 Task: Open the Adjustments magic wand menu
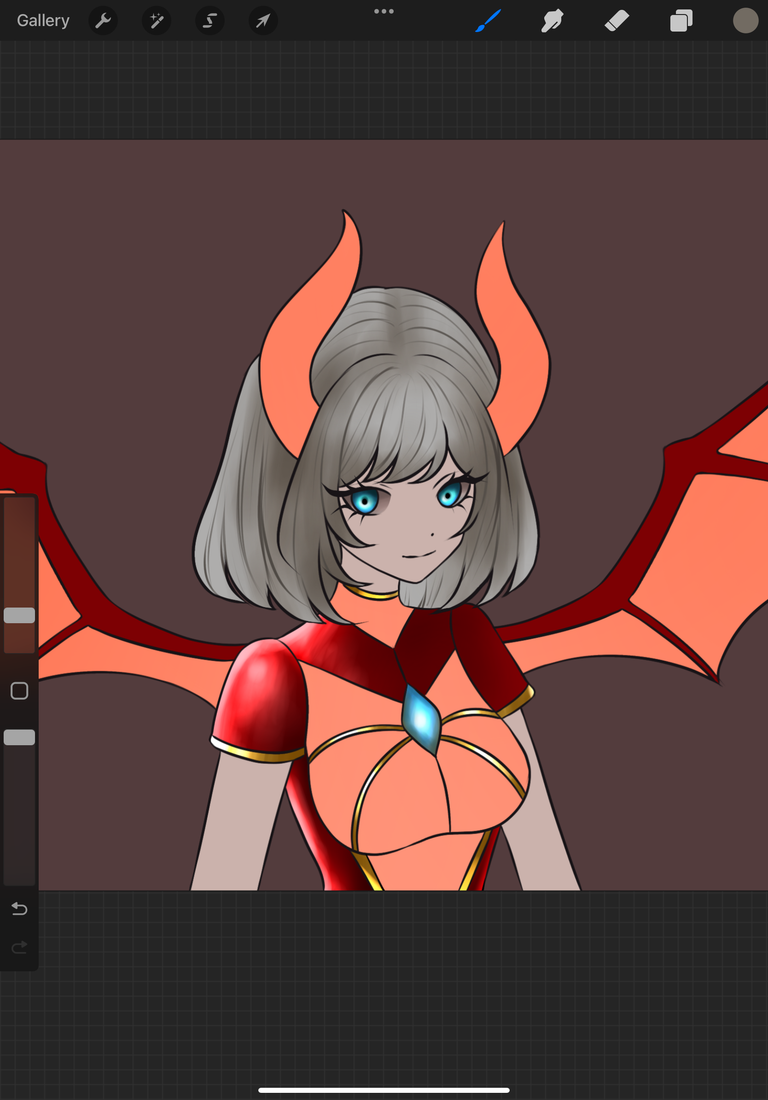point(156,20)
